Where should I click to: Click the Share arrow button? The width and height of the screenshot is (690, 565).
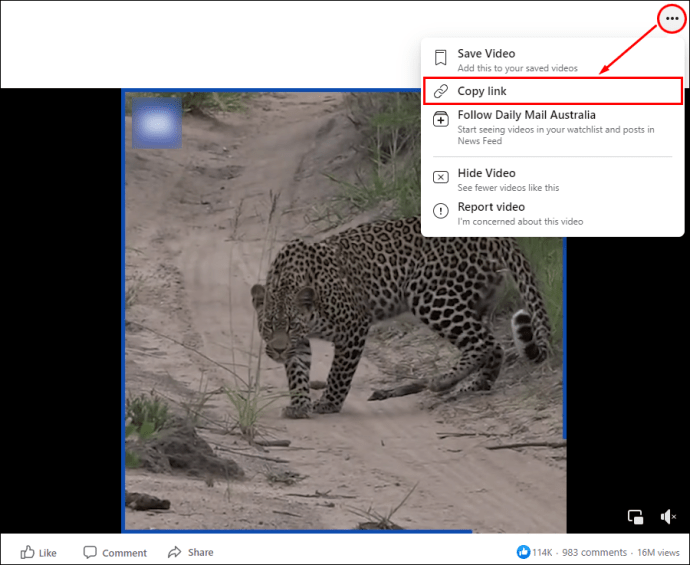[191, 552]
